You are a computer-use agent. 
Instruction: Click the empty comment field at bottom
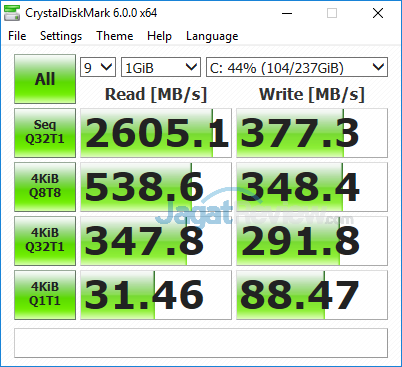point(201,343)
